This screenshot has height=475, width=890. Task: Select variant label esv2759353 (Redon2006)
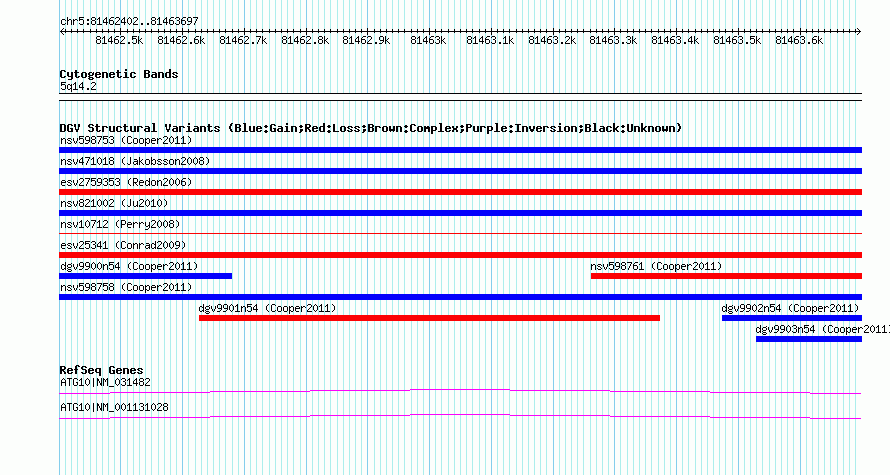[x=126, y=182]
